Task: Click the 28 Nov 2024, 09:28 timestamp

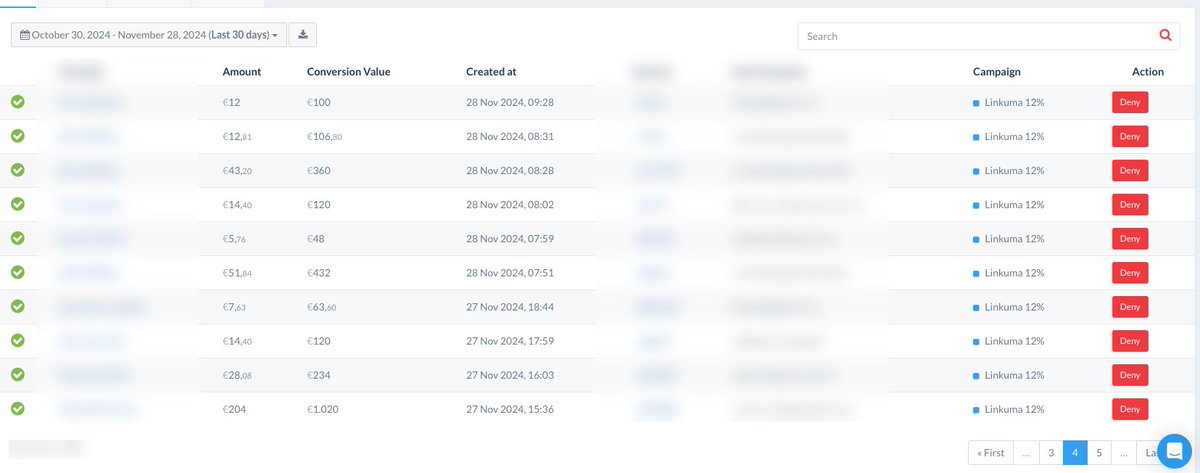Action: pos(510,102)
